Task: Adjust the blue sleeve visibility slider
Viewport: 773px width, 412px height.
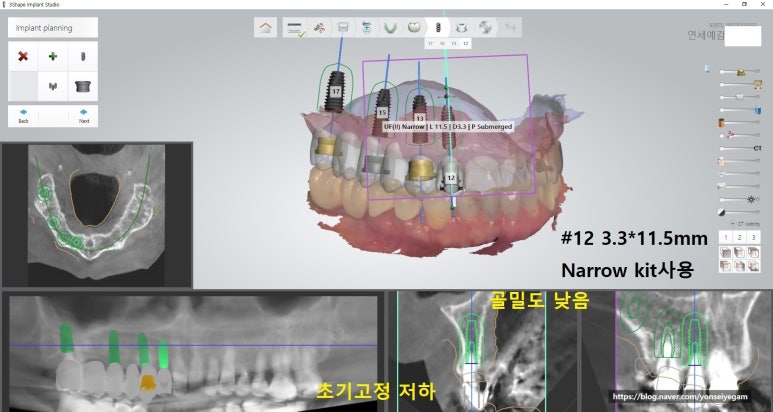Action: pyautogui.click(x=740, y=110)
